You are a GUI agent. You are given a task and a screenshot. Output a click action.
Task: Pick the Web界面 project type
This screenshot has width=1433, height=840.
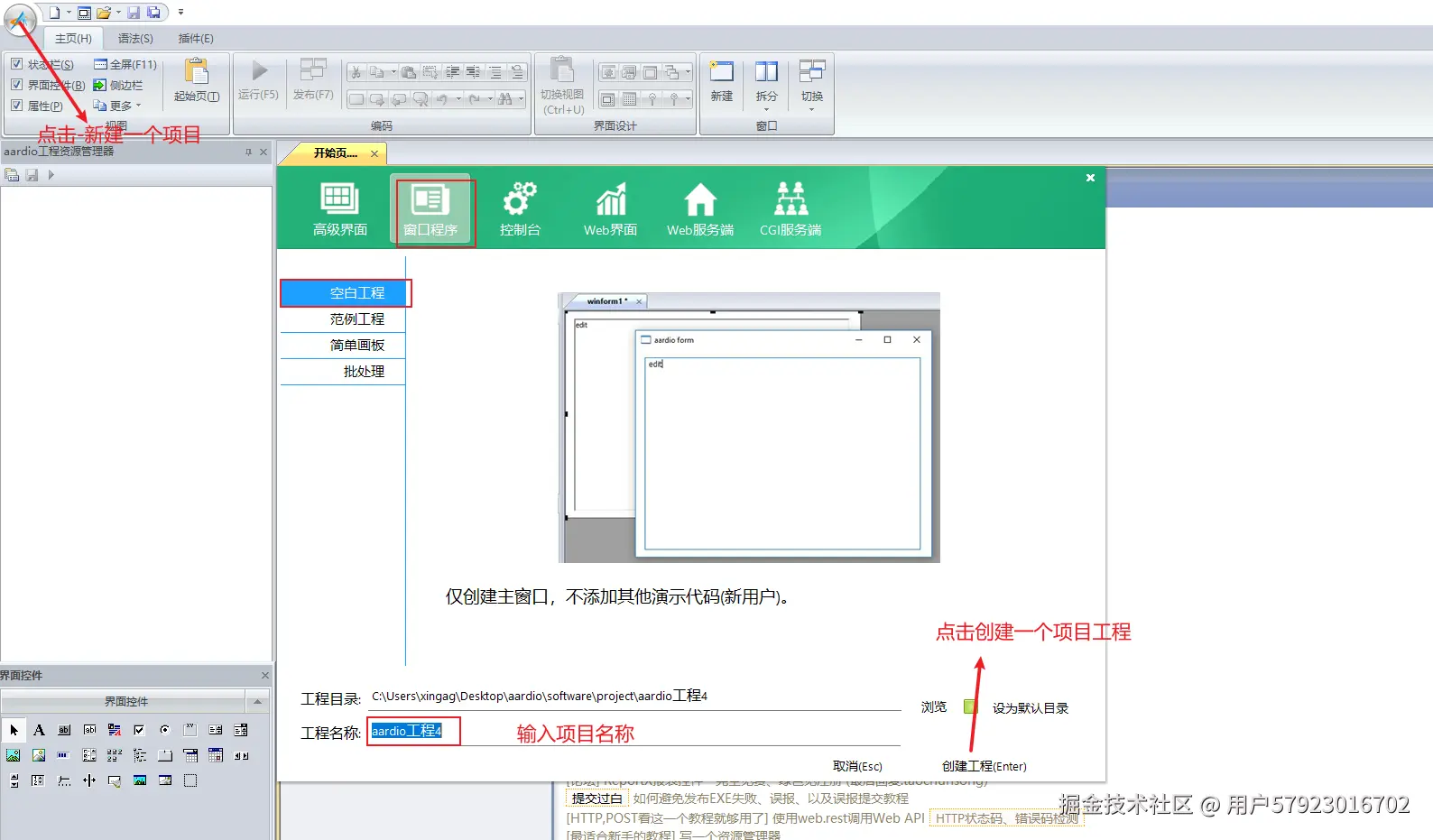coord(611,210)
